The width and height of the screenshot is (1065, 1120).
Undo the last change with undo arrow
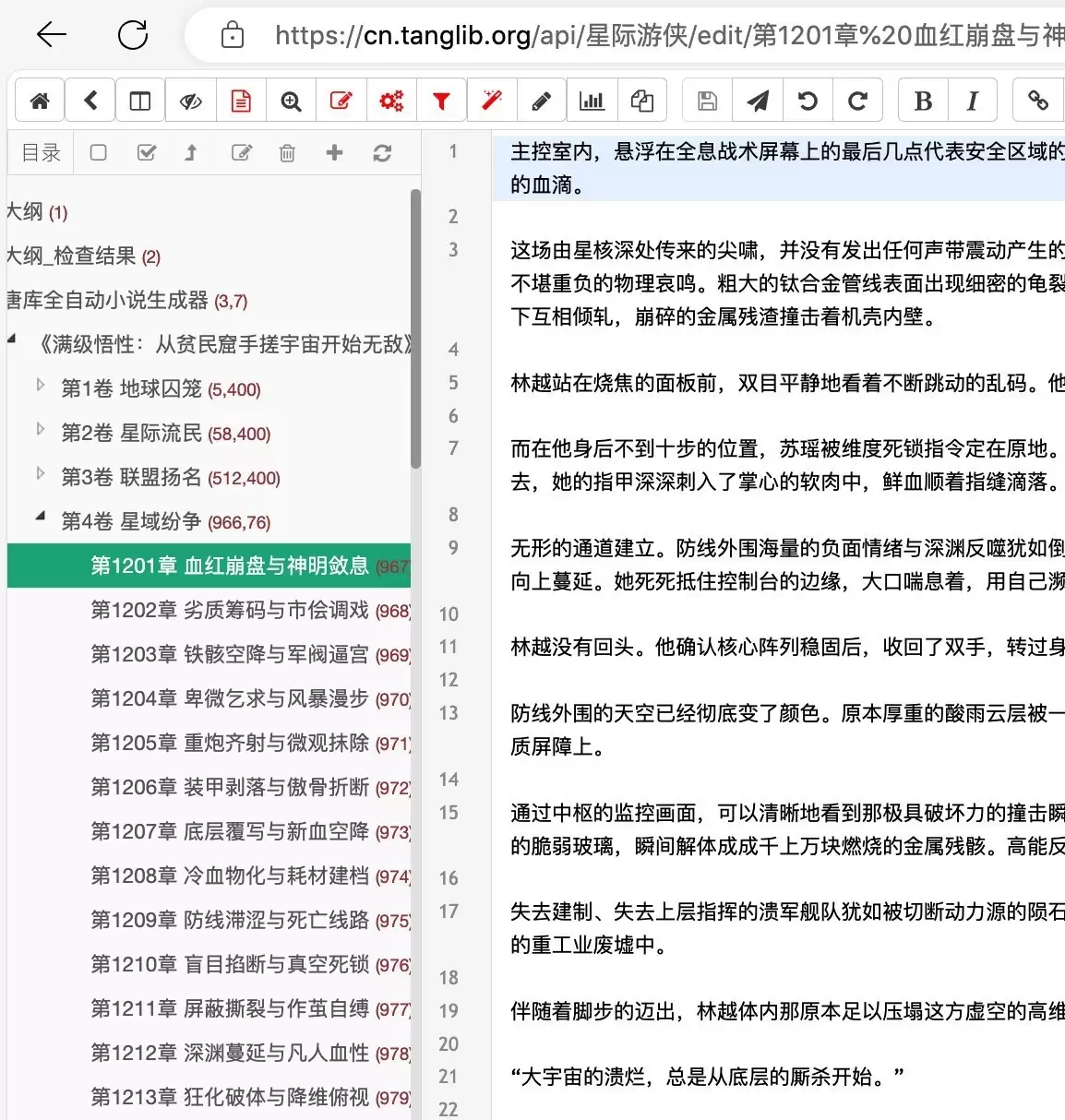[808, 100]
